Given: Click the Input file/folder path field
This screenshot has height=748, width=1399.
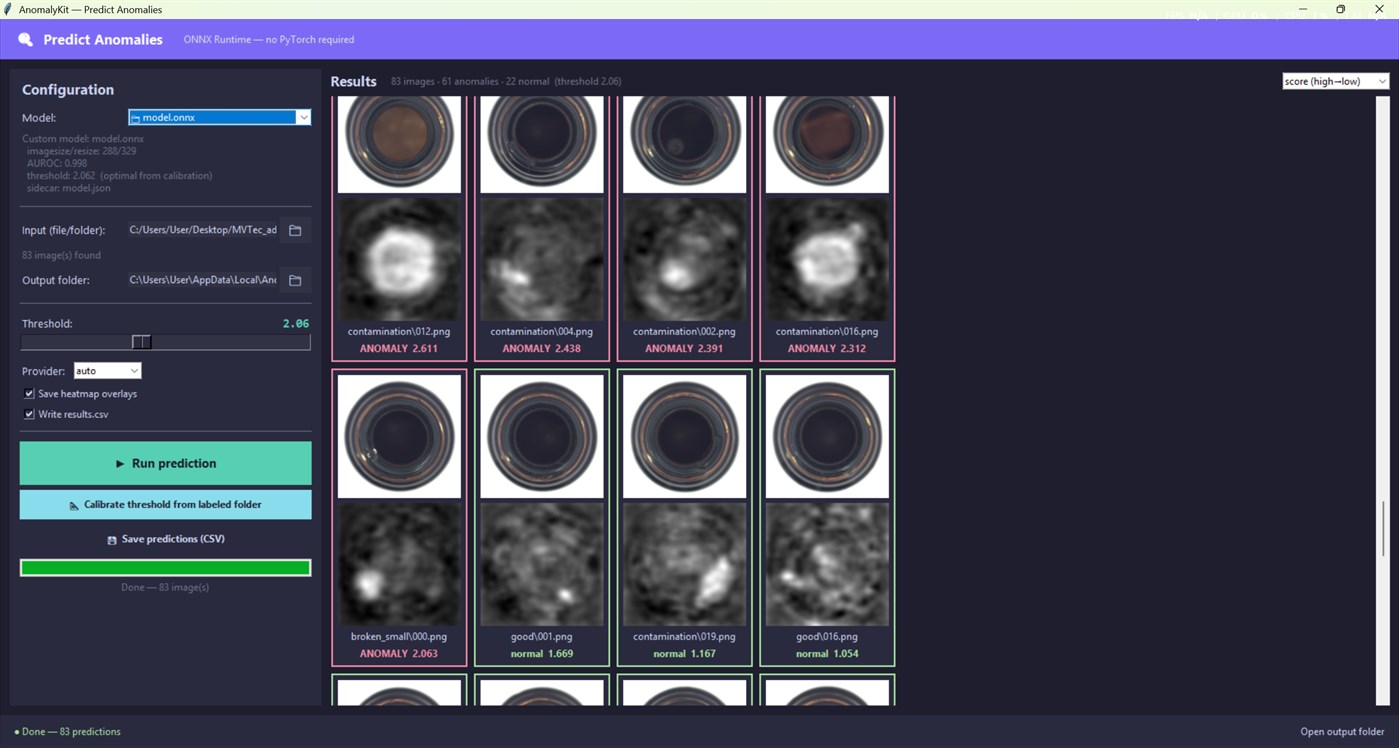Looking at the screenshot, I should tap(203, 230).
